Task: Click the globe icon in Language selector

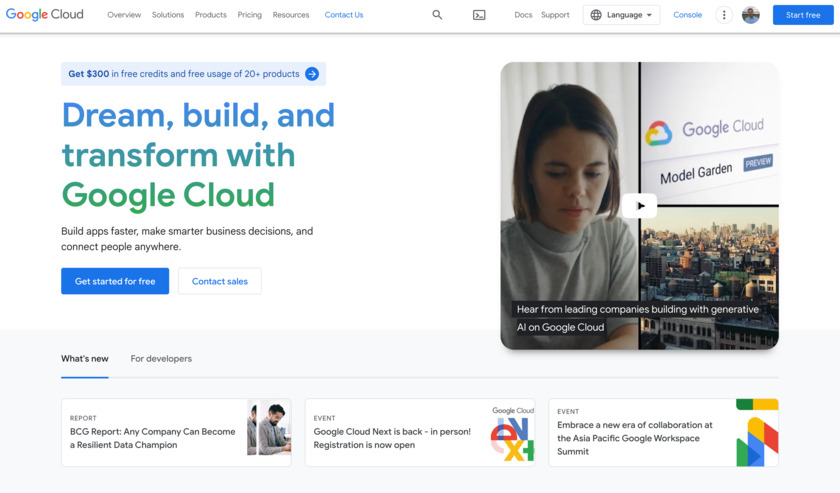Action: pos(596,15)
